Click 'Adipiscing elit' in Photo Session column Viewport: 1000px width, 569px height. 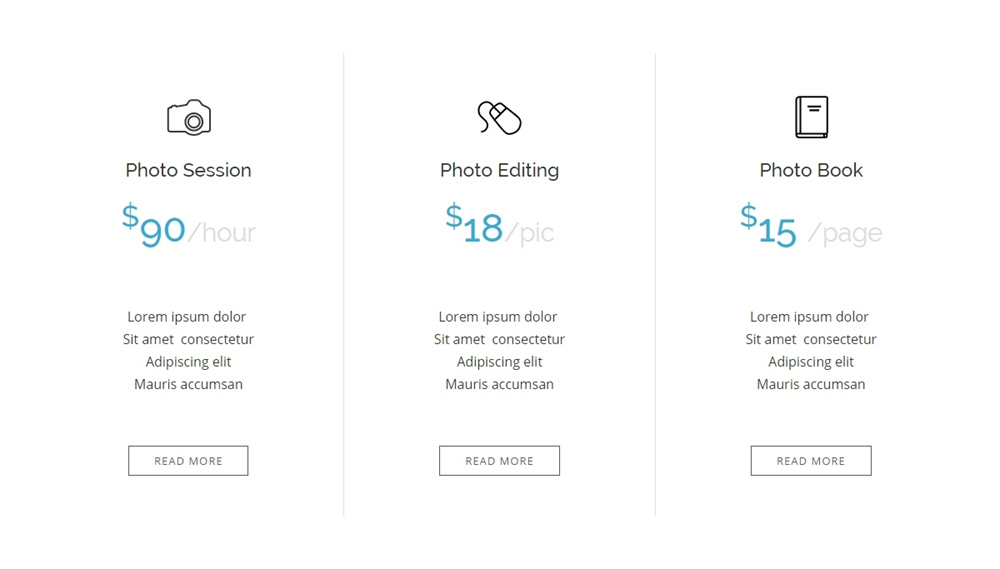click(x=188, y=362)
